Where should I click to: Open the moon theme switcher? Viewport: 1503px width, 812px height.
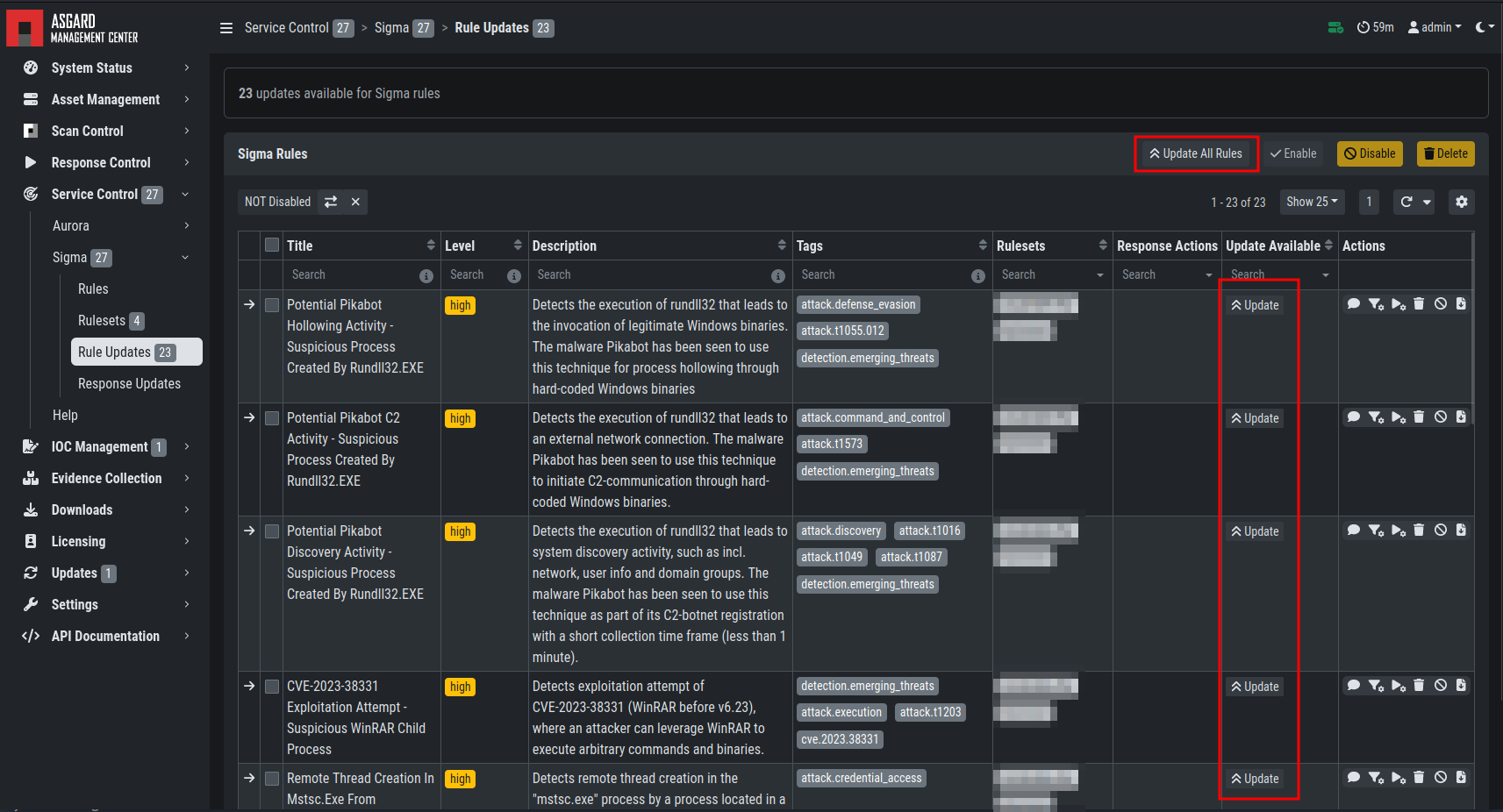point(1485,27)
